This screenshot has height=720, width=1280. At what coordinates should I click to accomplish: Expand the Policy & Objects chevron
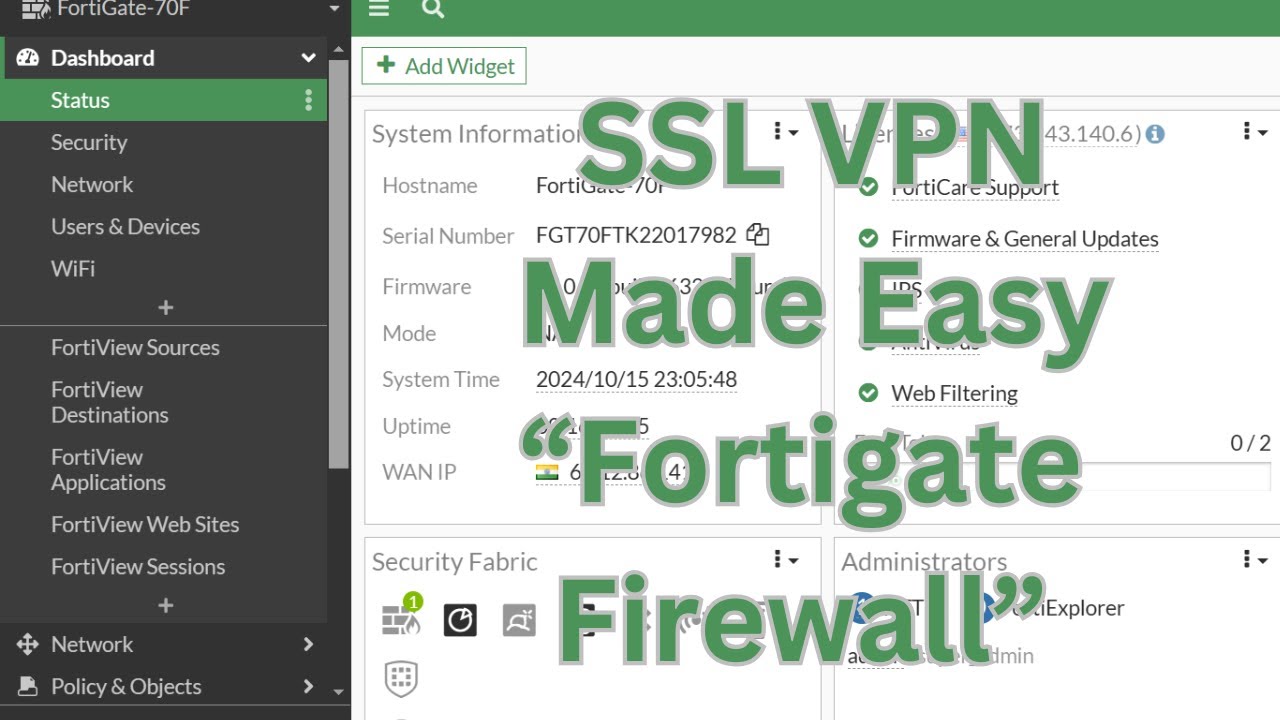[x=308, y=687]
